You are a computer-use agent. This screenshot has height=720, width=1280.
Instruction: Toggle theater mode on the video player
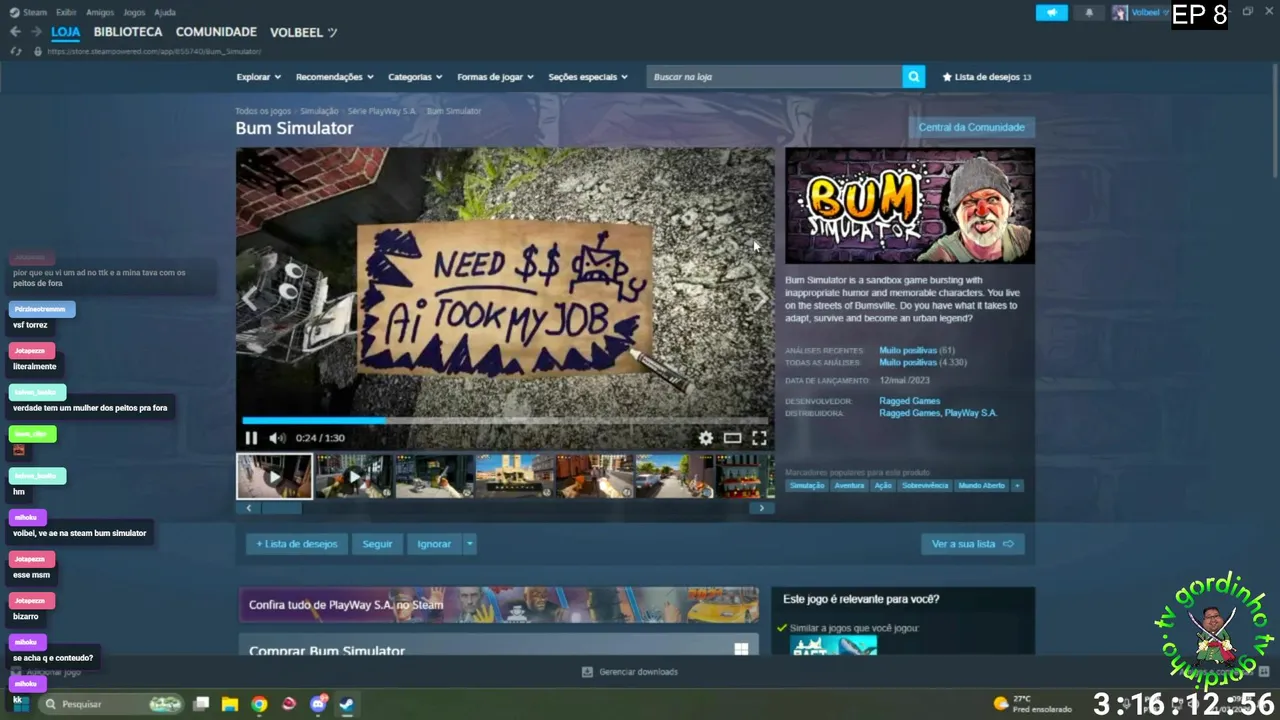pos(732,438)
